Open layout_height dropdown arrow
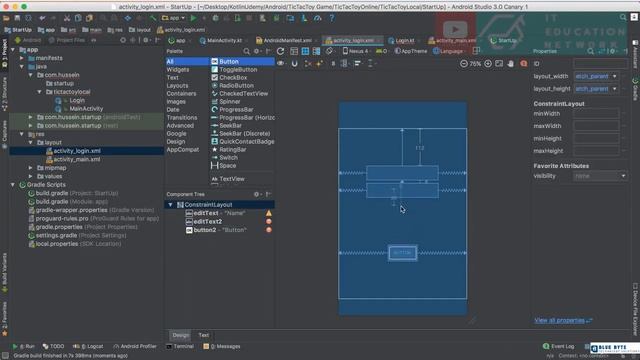The height and width of the screenshot is (360, 640). click(614, 89)
